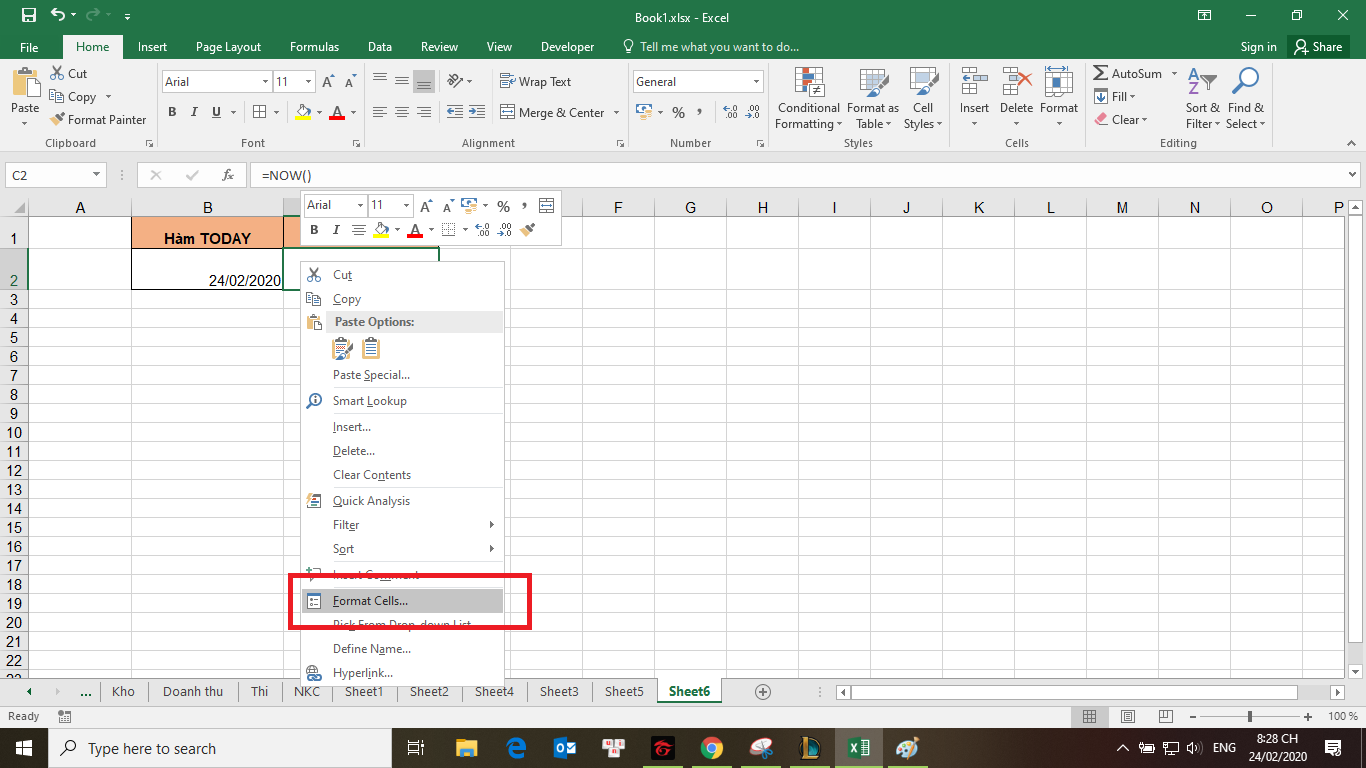Viewport: 1366px width, 768px height.
Task: Click the Save icon in title bar
Action: tap(28, 16)
